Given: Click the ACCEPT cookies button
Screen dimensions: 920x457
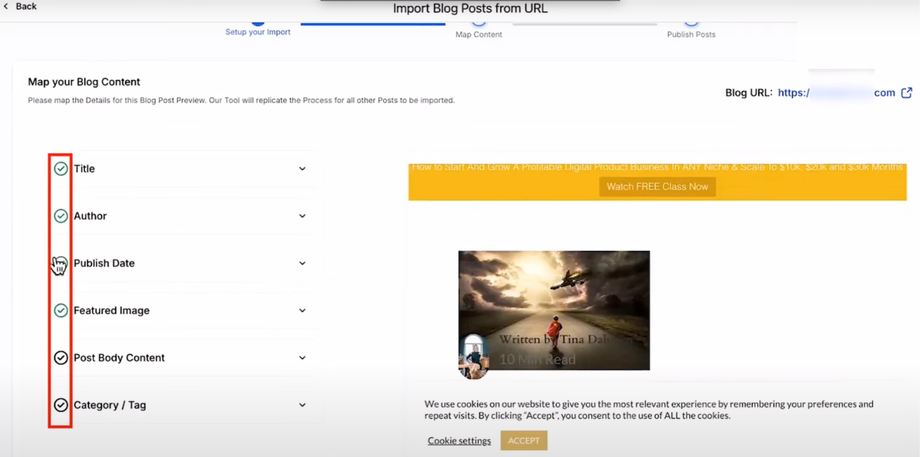Looking at the screenshot, I should point(523,441).
